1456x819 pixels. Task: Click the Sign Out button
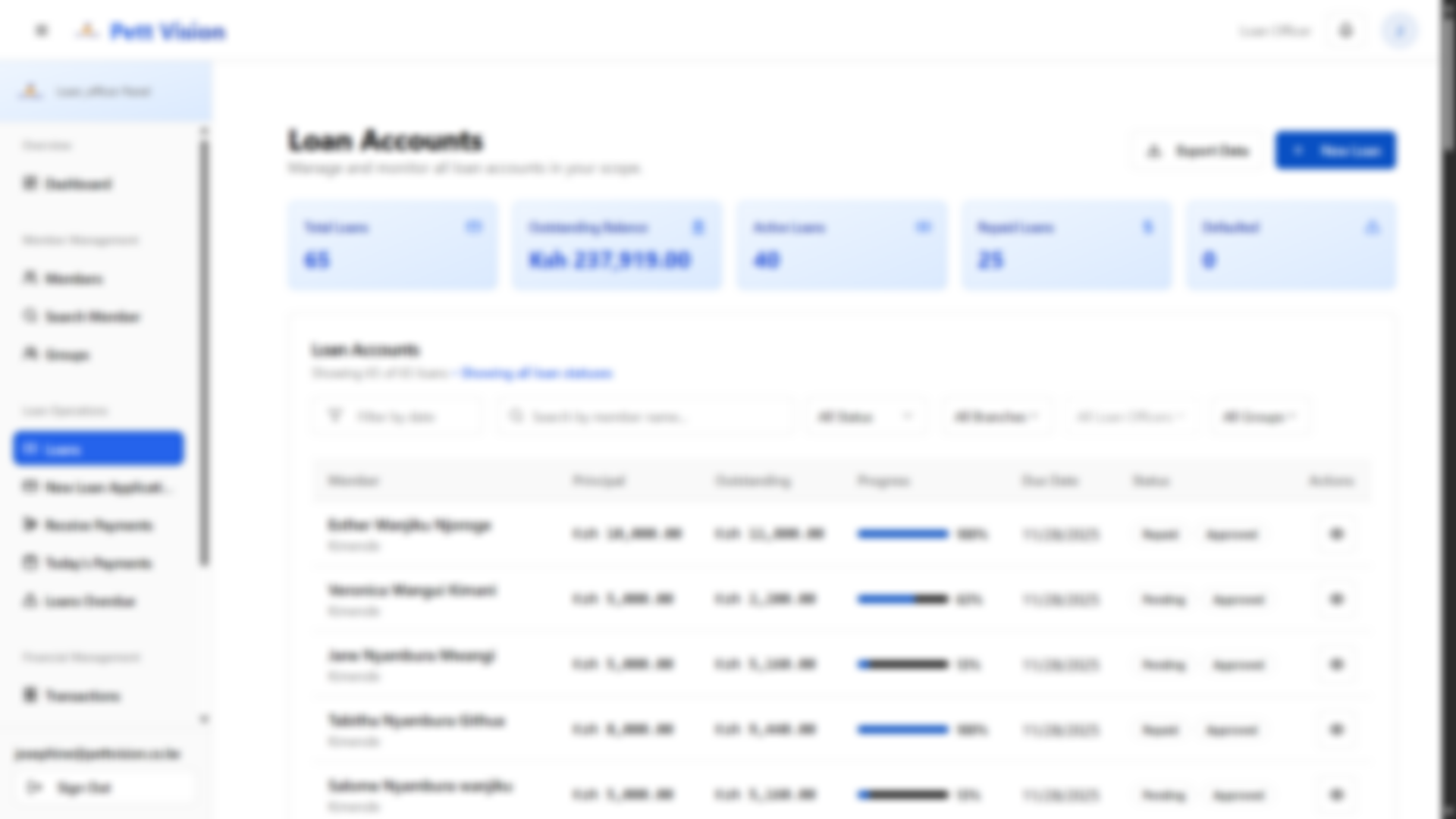coord(104,788)
